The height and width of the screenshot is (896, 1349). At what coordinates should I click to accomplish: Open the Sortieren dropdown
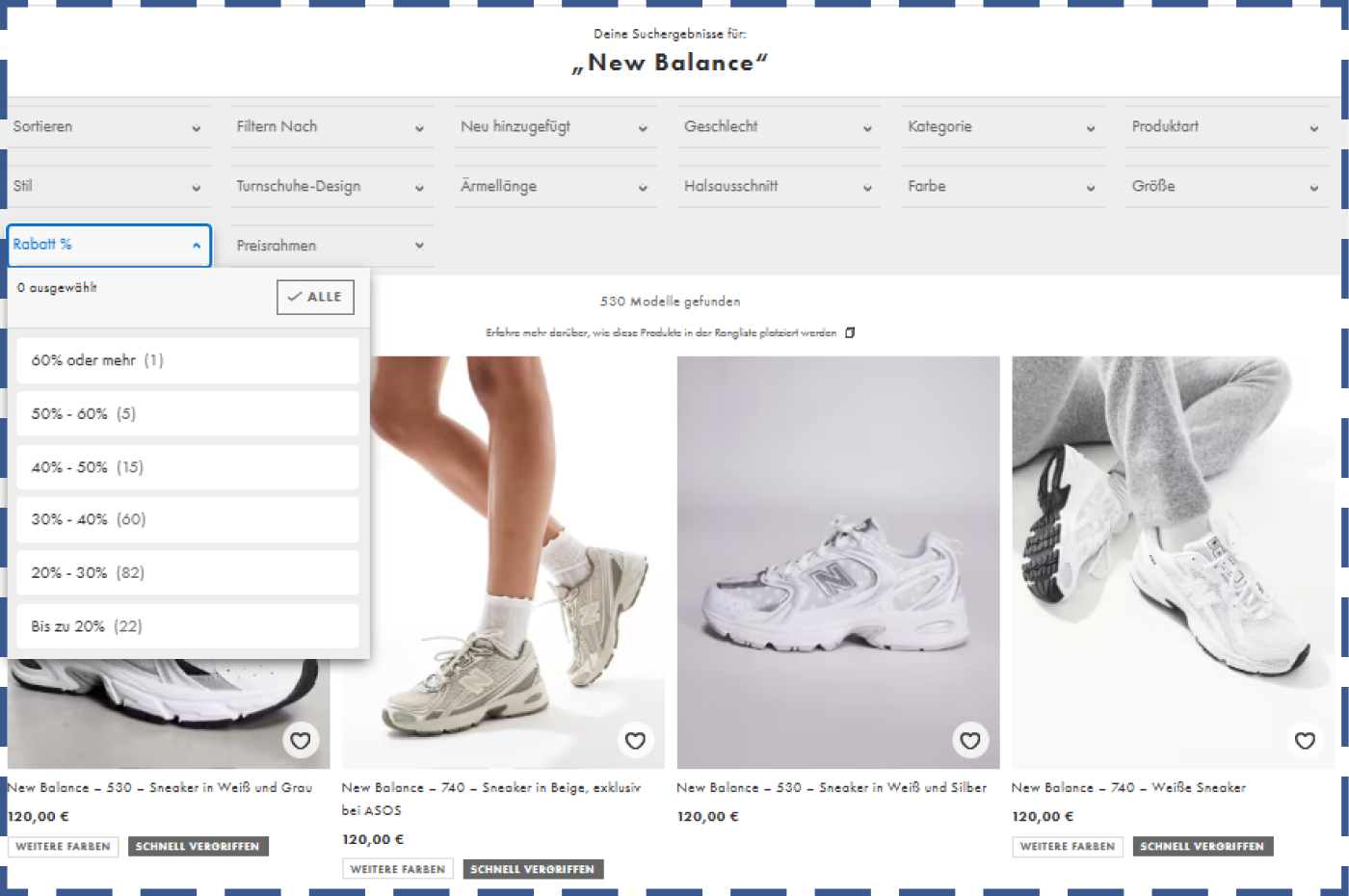[108, 127]
